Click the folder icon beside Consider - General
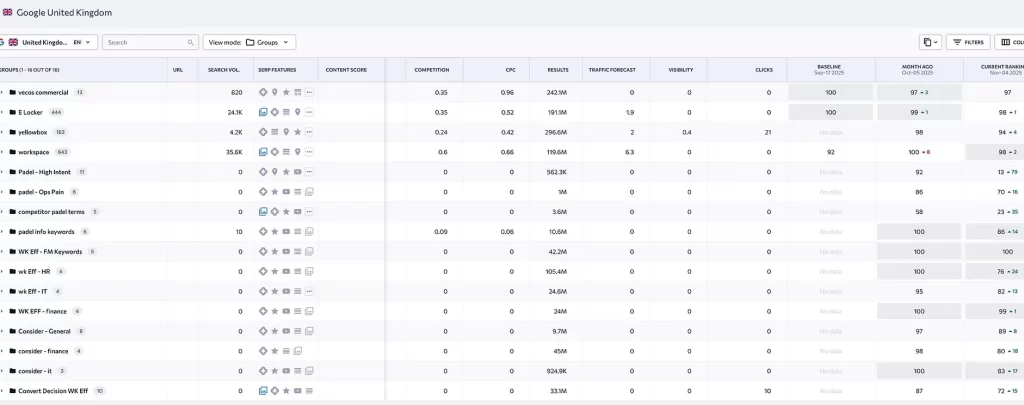 [x=12, y=331]
